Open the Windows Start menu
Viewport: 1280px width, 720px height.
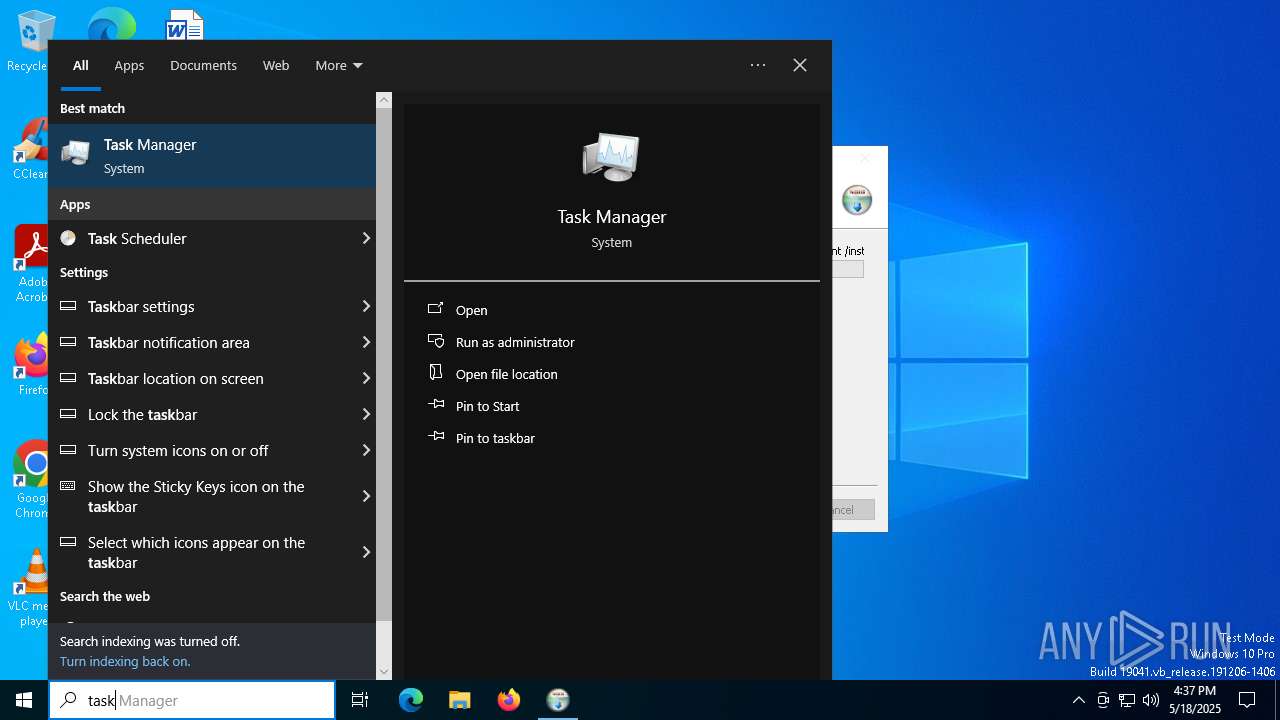click(24, 700)
